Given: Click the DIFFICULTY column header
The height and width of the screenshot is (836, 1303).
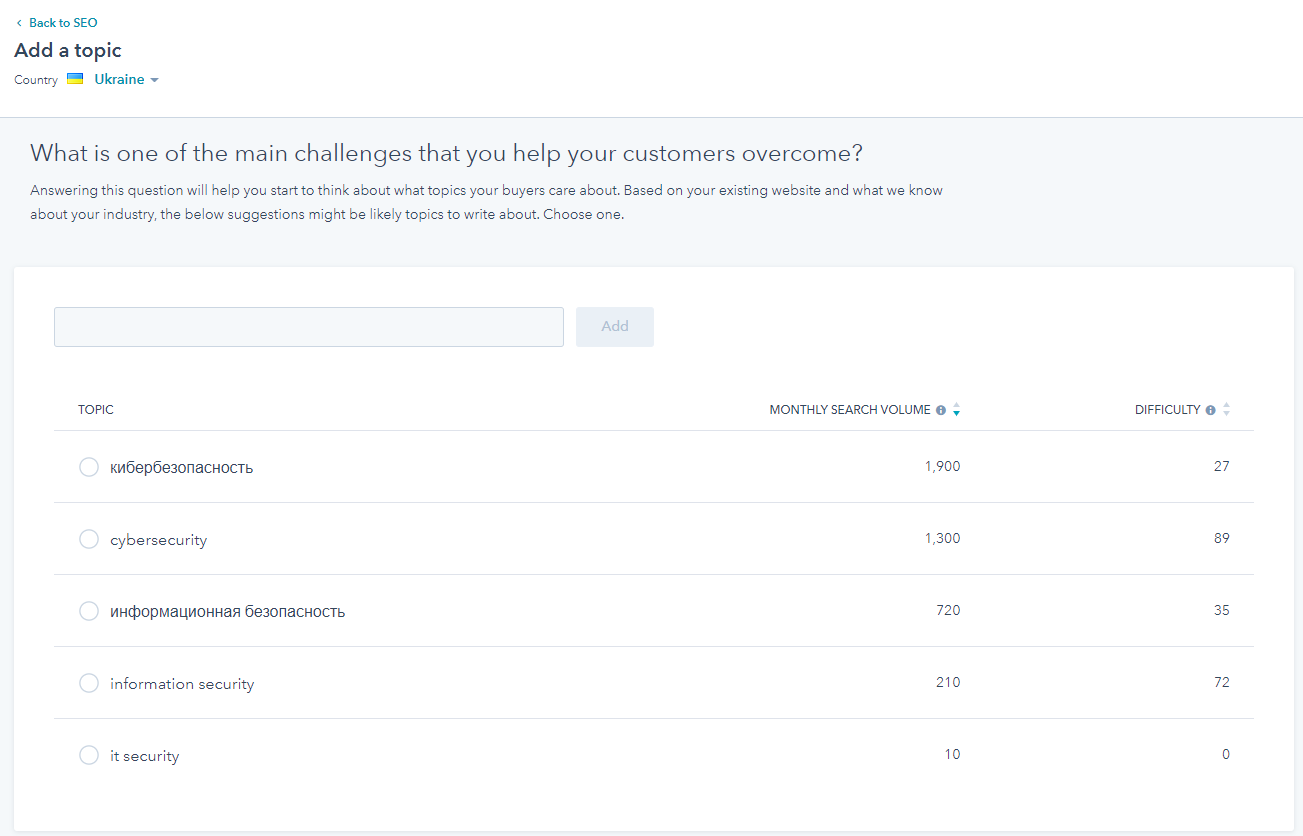Looking at the screenshot, I should (1167, 410).
